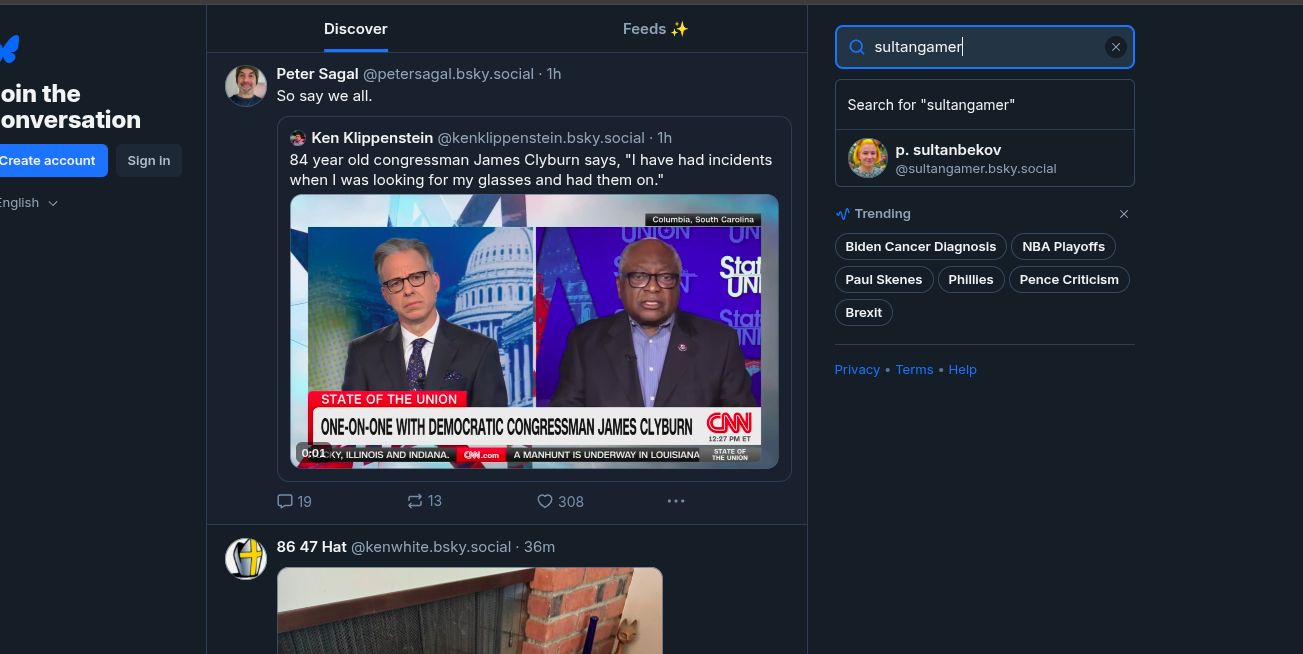Switch to the Feeds tab
Screen dimensions: 1303x654
tap(655, 29)
